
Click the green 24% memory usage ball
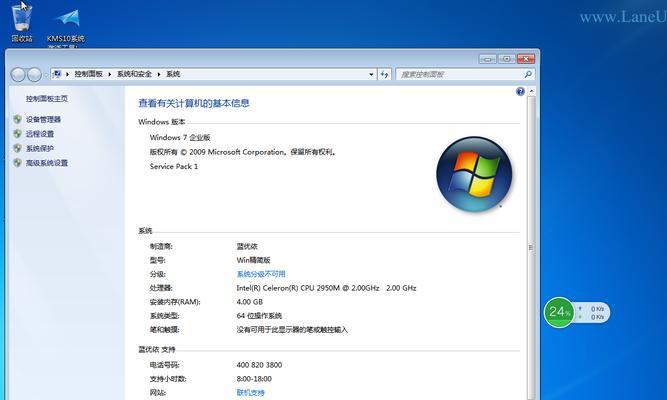tap(559, 312)
